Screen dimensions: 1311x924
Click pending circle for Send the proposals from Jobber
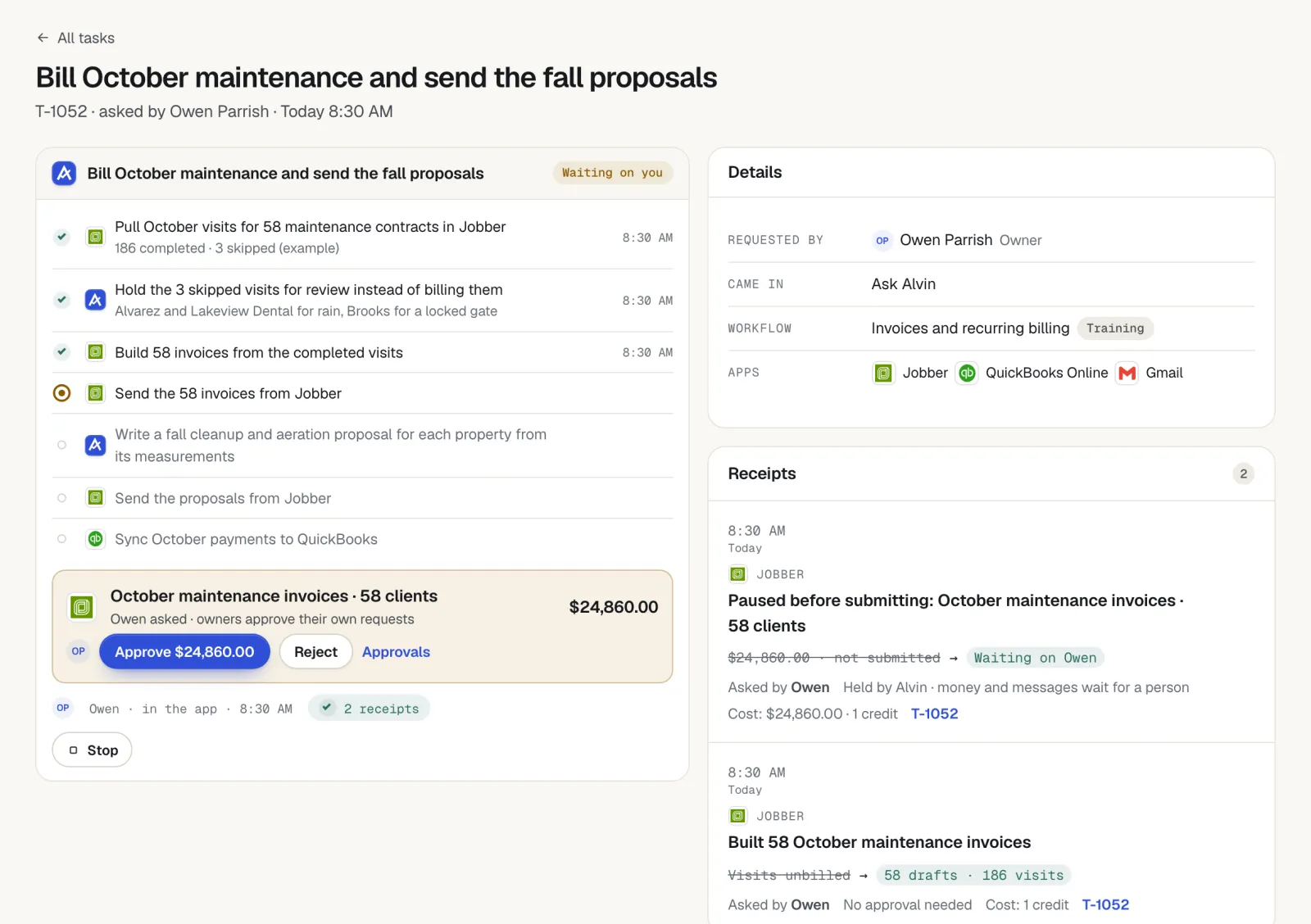(x=61, y=498)
